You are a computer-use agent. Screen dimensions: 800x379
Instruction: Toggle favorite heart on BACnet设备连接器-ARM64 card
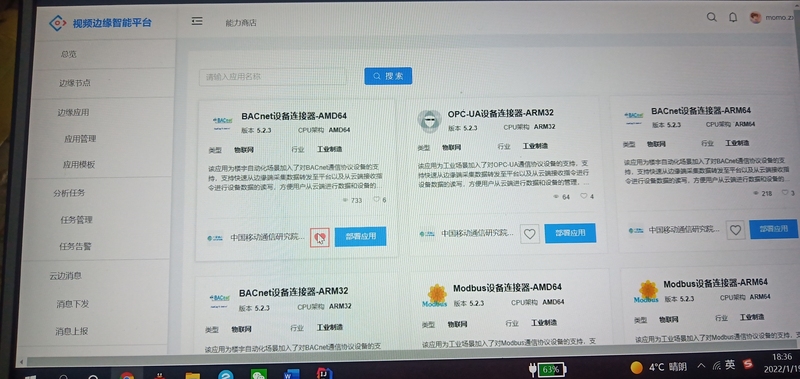coord(735,230)
